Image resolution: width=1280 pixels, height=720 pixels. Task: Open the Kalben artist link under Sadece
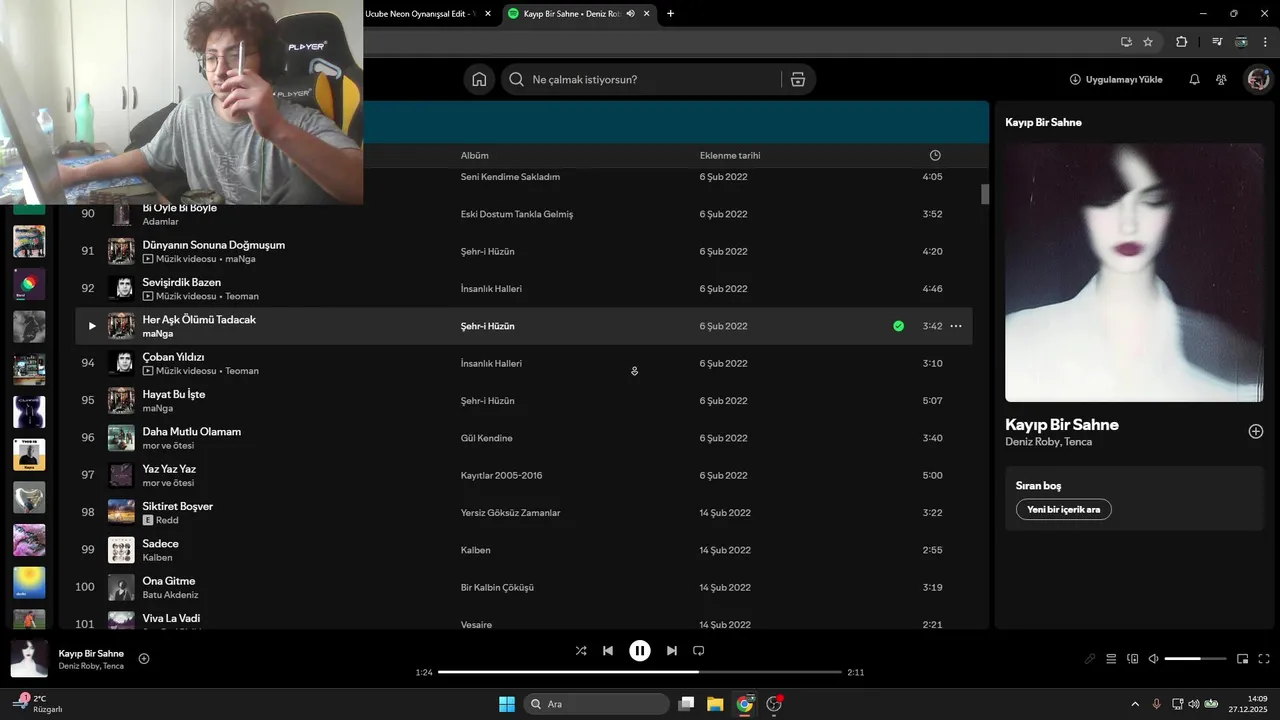pyautogui.click(x=157, y=558)
